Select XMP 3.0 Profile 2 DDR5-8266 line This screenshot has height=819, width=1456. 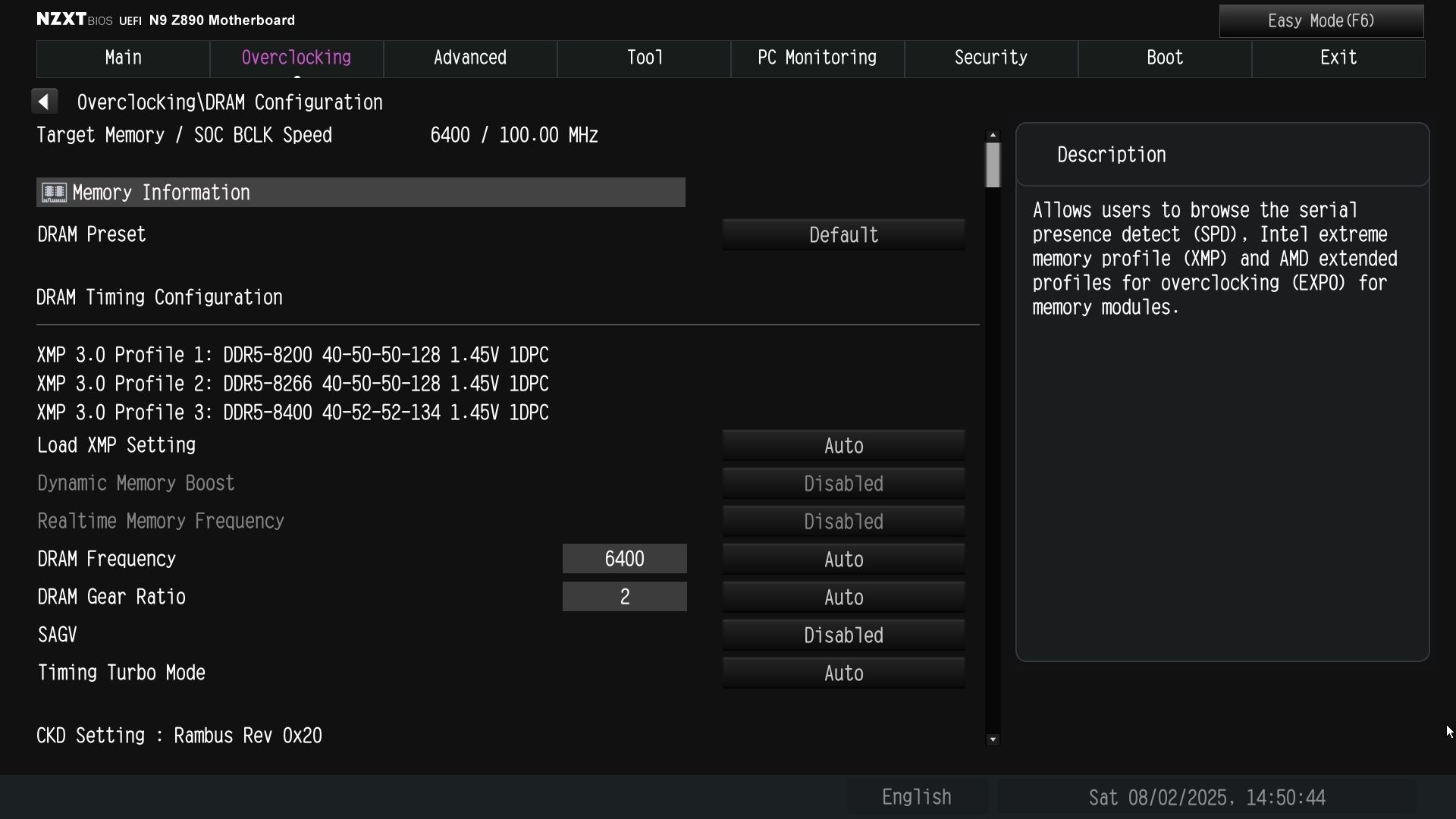coord(293,384)
